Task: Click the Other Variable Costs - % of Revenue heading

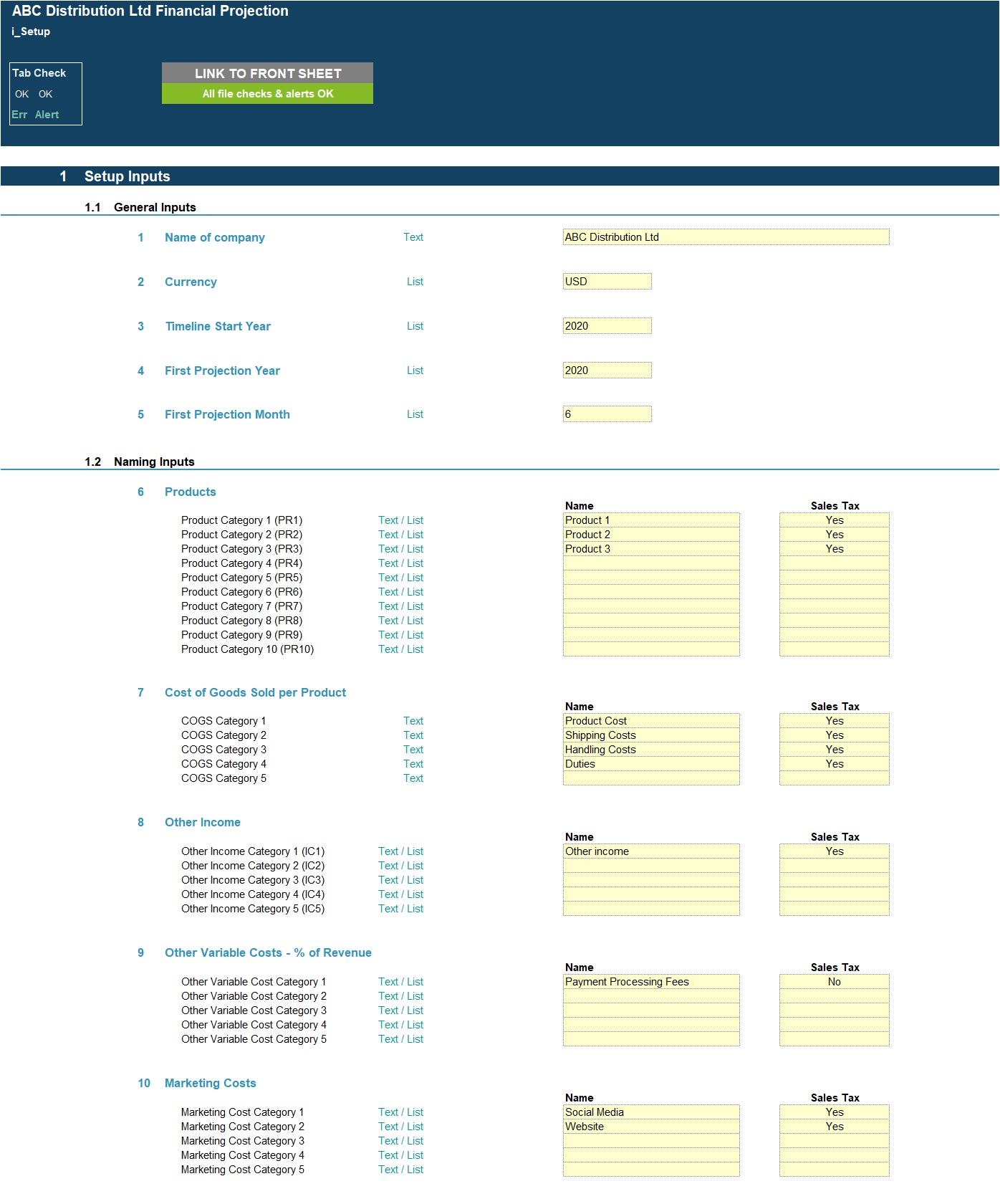Action: pyautogui.click(x=268, y=952)
